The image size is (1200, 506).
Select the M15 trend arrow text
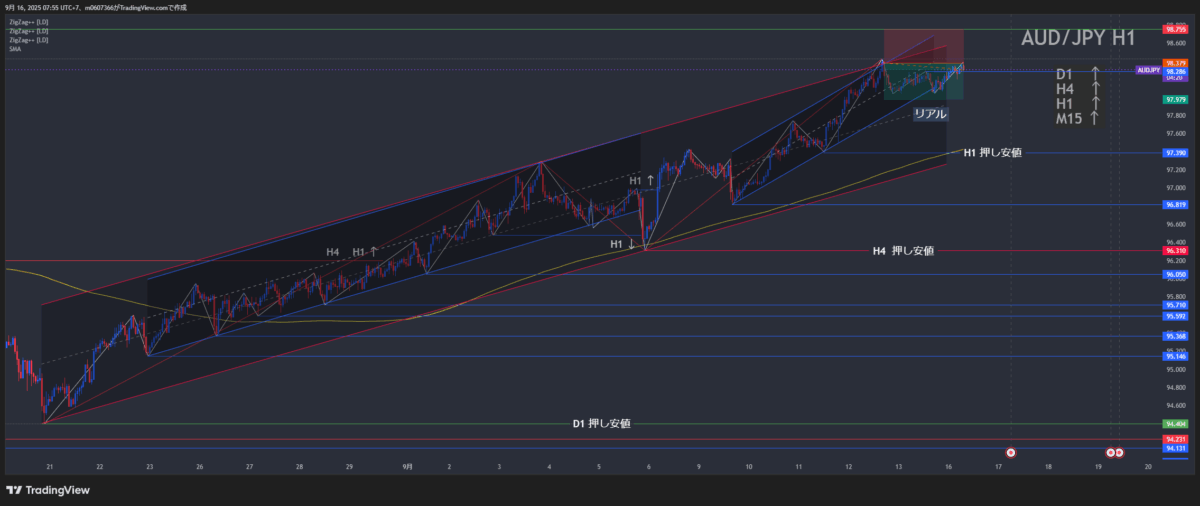[1078, 119]
